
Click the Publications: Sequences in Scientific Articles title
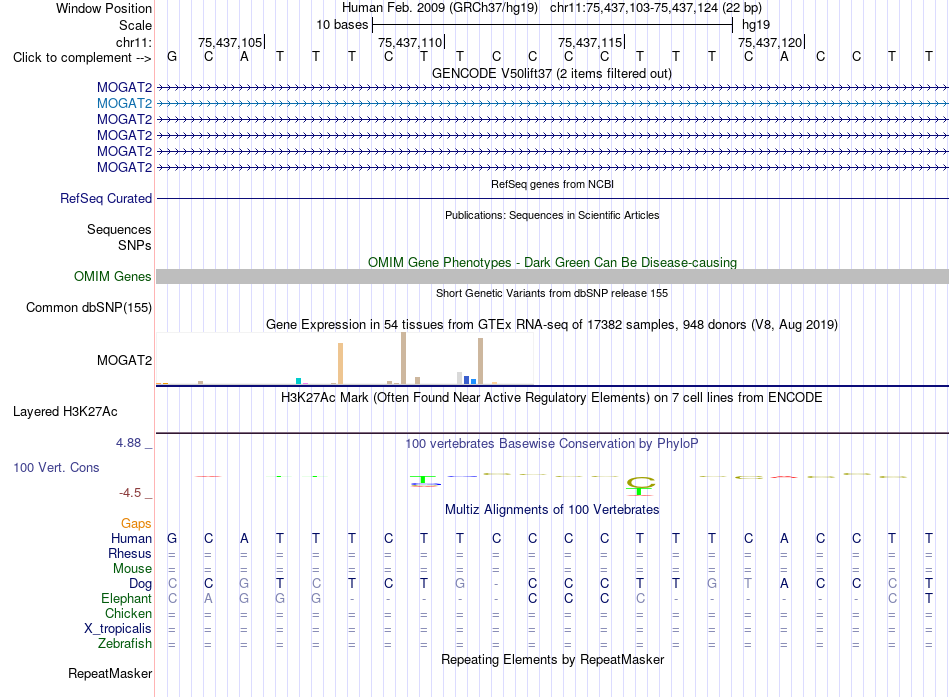coord(552,215)
